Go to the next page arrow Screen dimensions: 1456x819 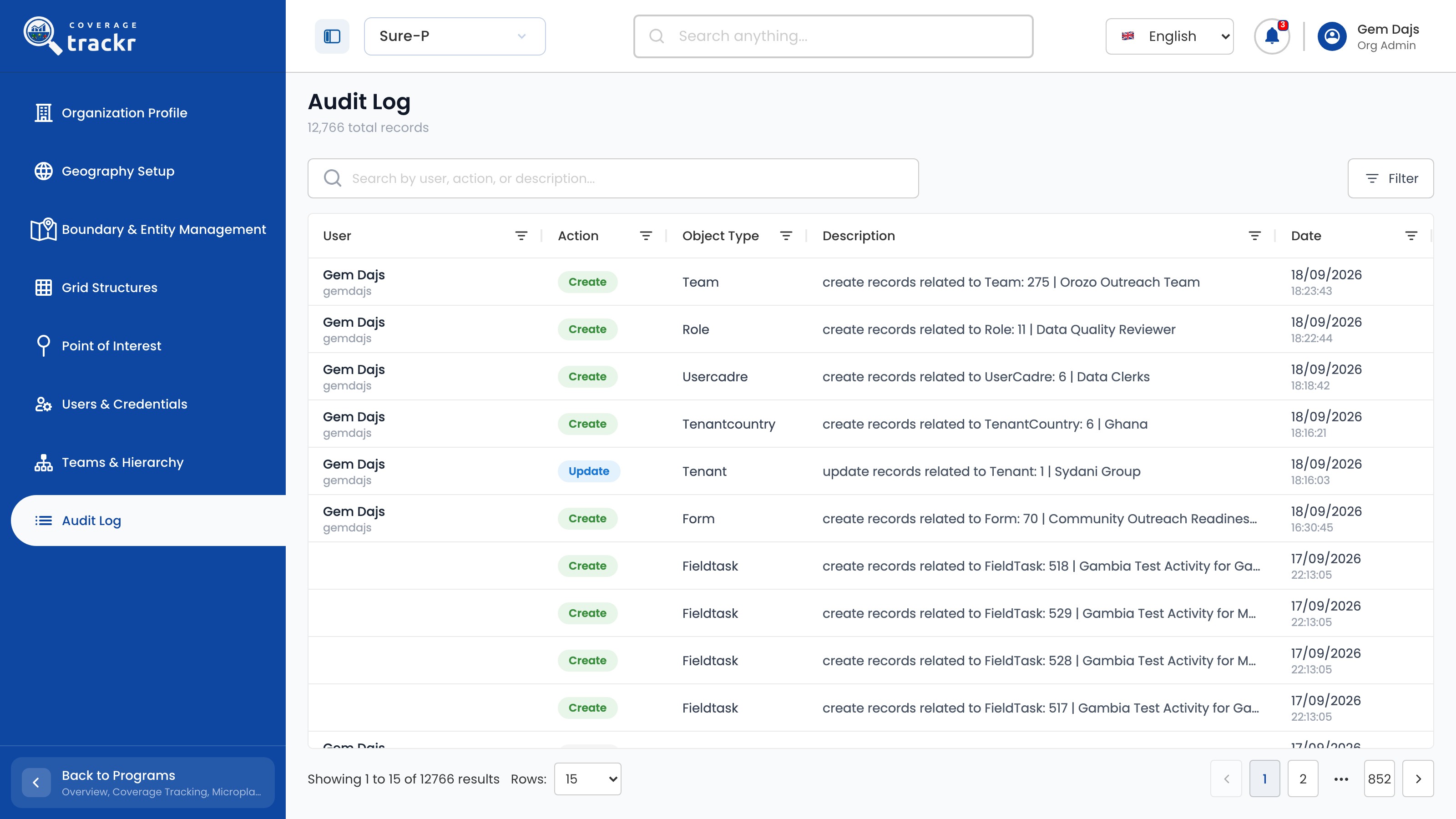(x=1418, y=779)
